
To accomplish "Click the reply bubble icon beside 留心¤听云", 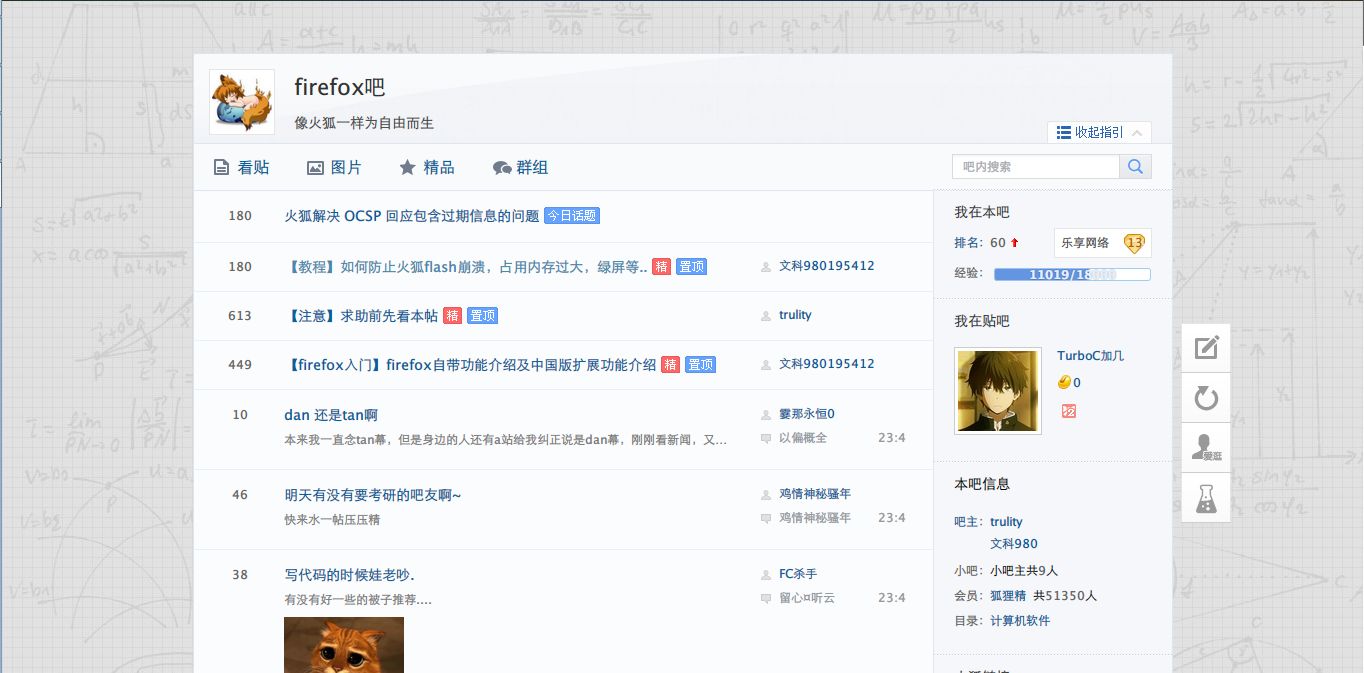I will point(766,599).
